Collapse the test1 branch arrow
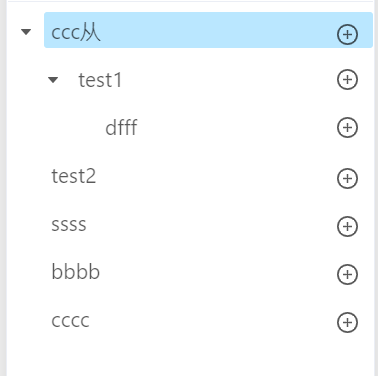Viewport: 378px width, 376px height. (53, 80)
